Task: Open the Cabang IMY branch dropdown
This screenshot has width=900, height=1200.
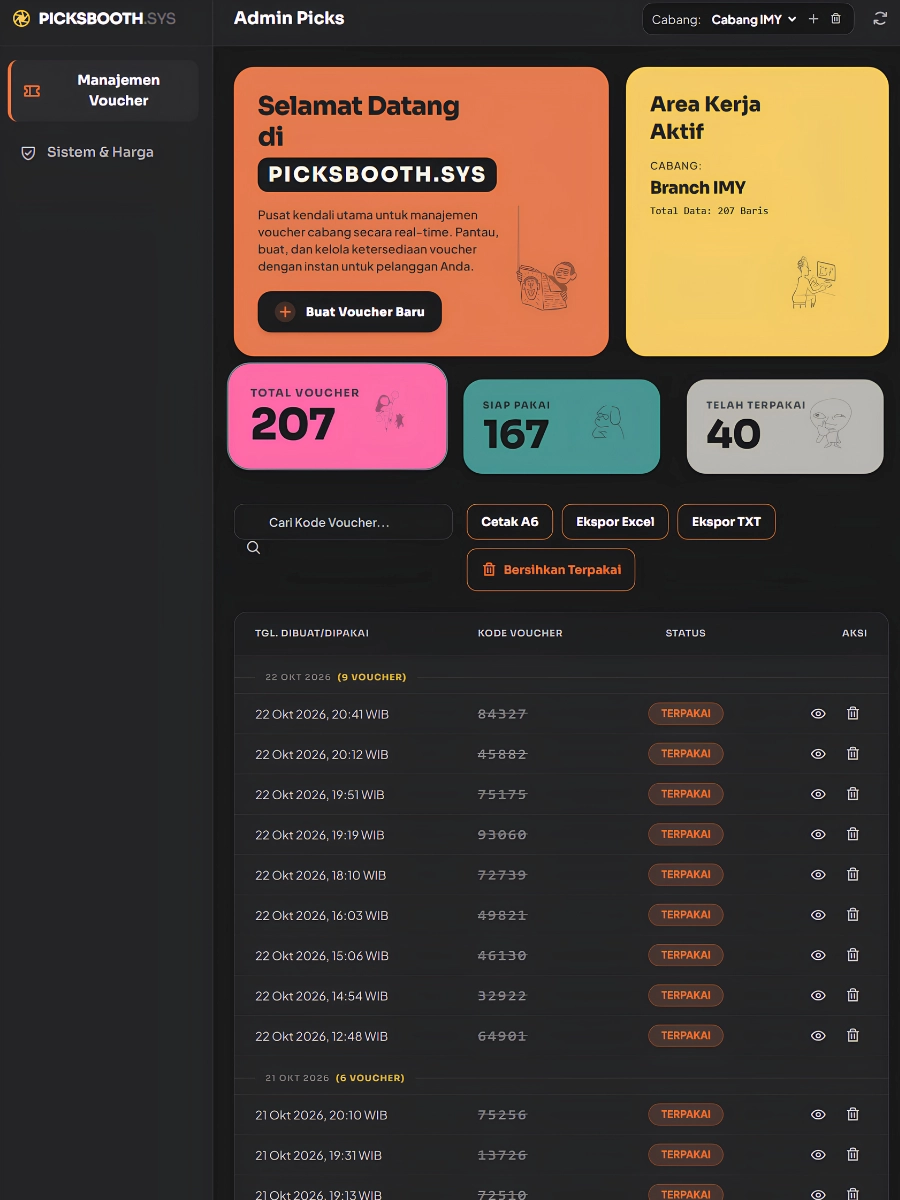Action: [x=754, y=19]
